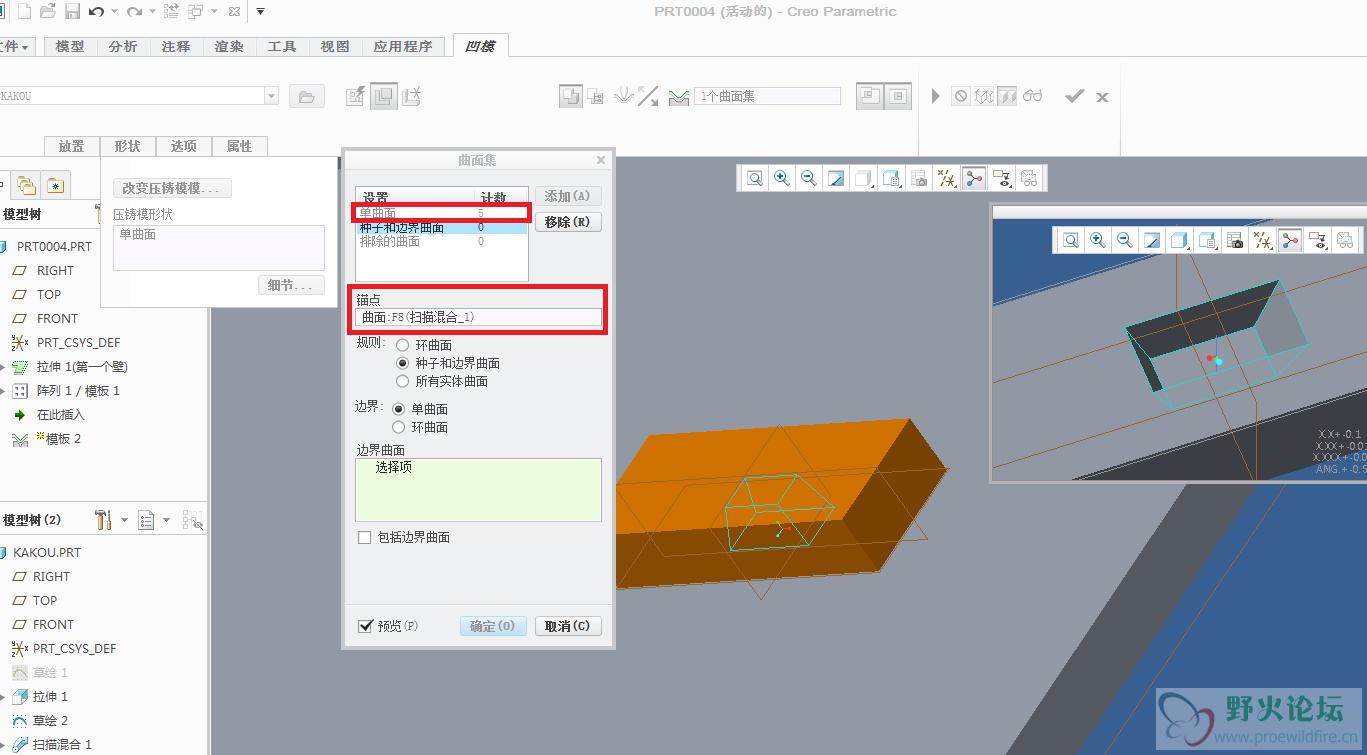Toggle the second window display button right of 1个曲面集
Screen dimensions: 1367x755
tap(898, 96)
